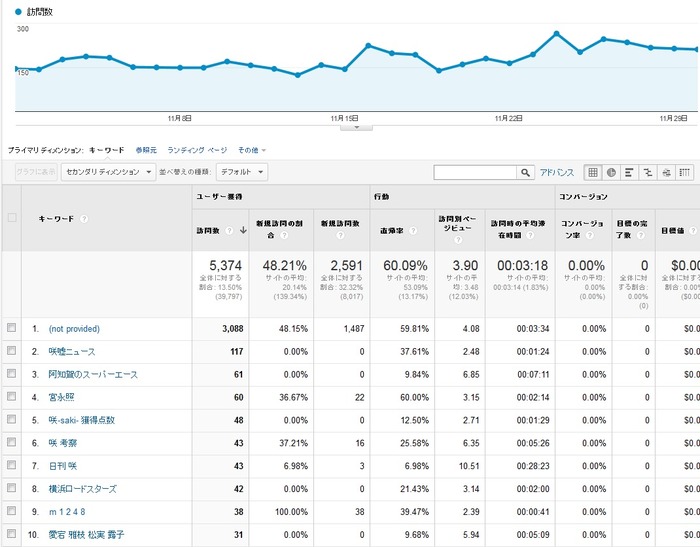Open the デフォルト sort type dropdown
Image resolution: width=700 pixels, height=547 pixels.
[242, 172]
